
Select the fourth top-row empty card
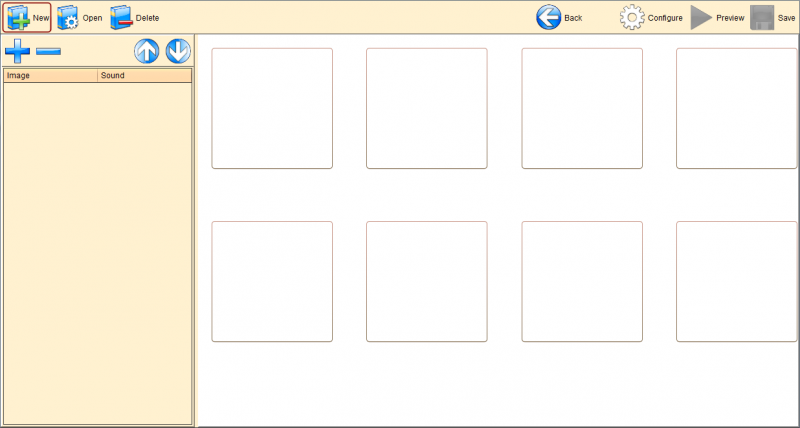(736, 108)
